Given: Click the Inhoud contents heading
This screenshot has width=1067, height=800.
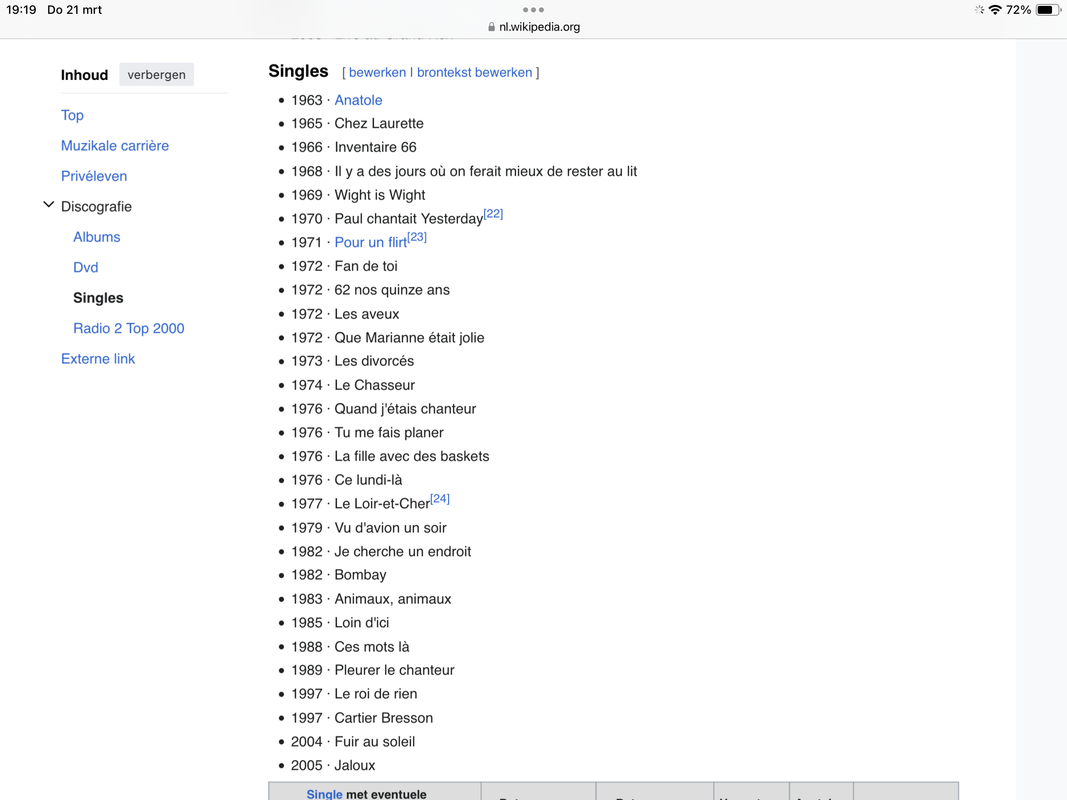Looking at the screenshot, I should (84, 75).
